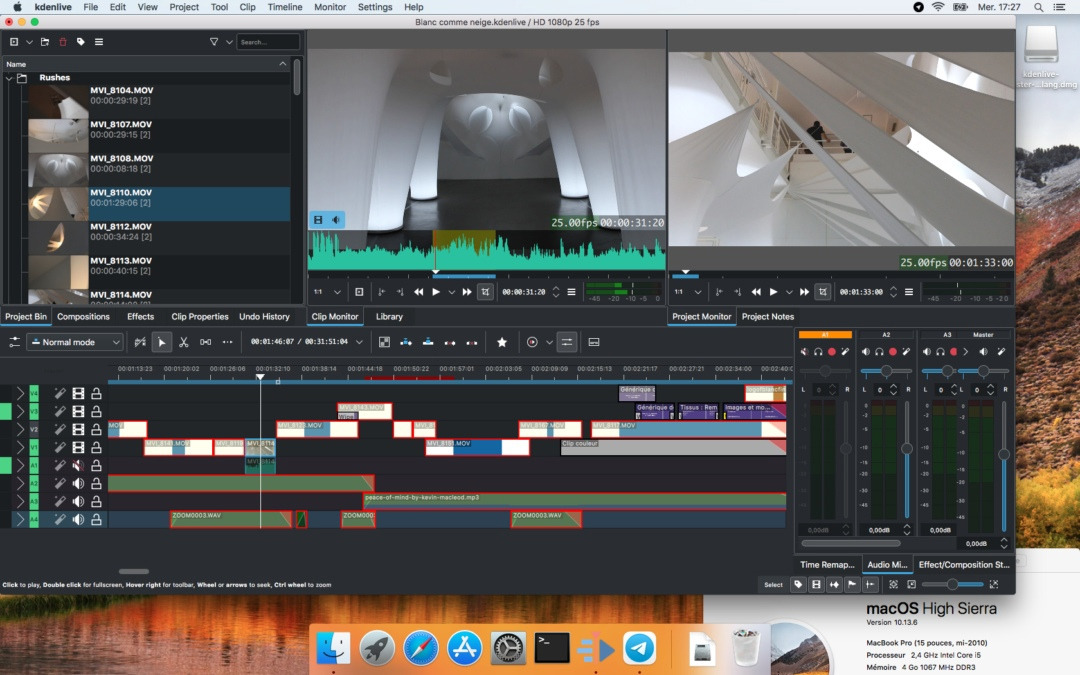Adjust the Master channel volume fader
The width and height of the screenshot is (1080, 675).
(x=1003, y=455)
